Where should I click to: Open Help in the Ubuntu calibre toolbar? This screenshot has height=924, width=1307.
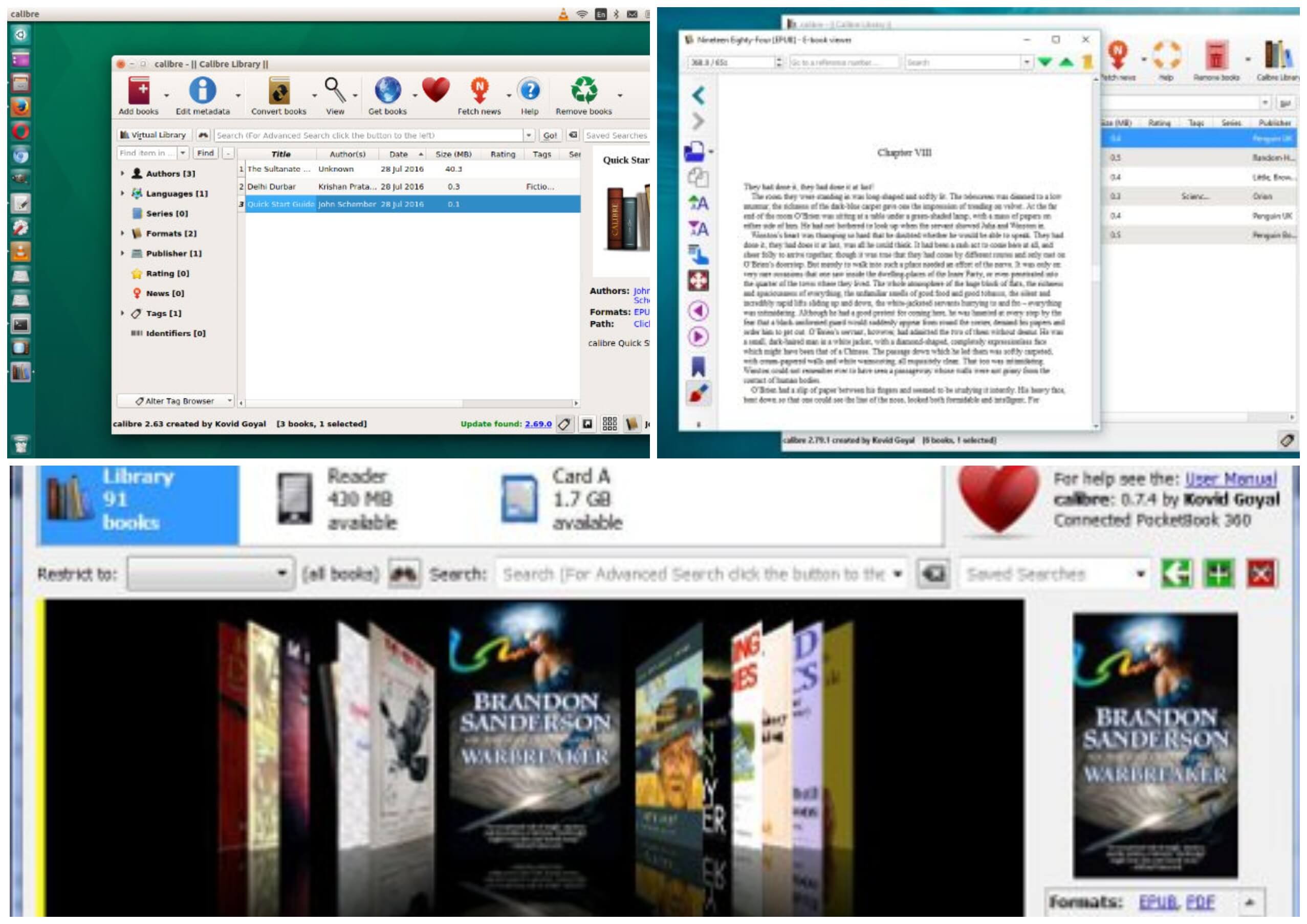530,96
